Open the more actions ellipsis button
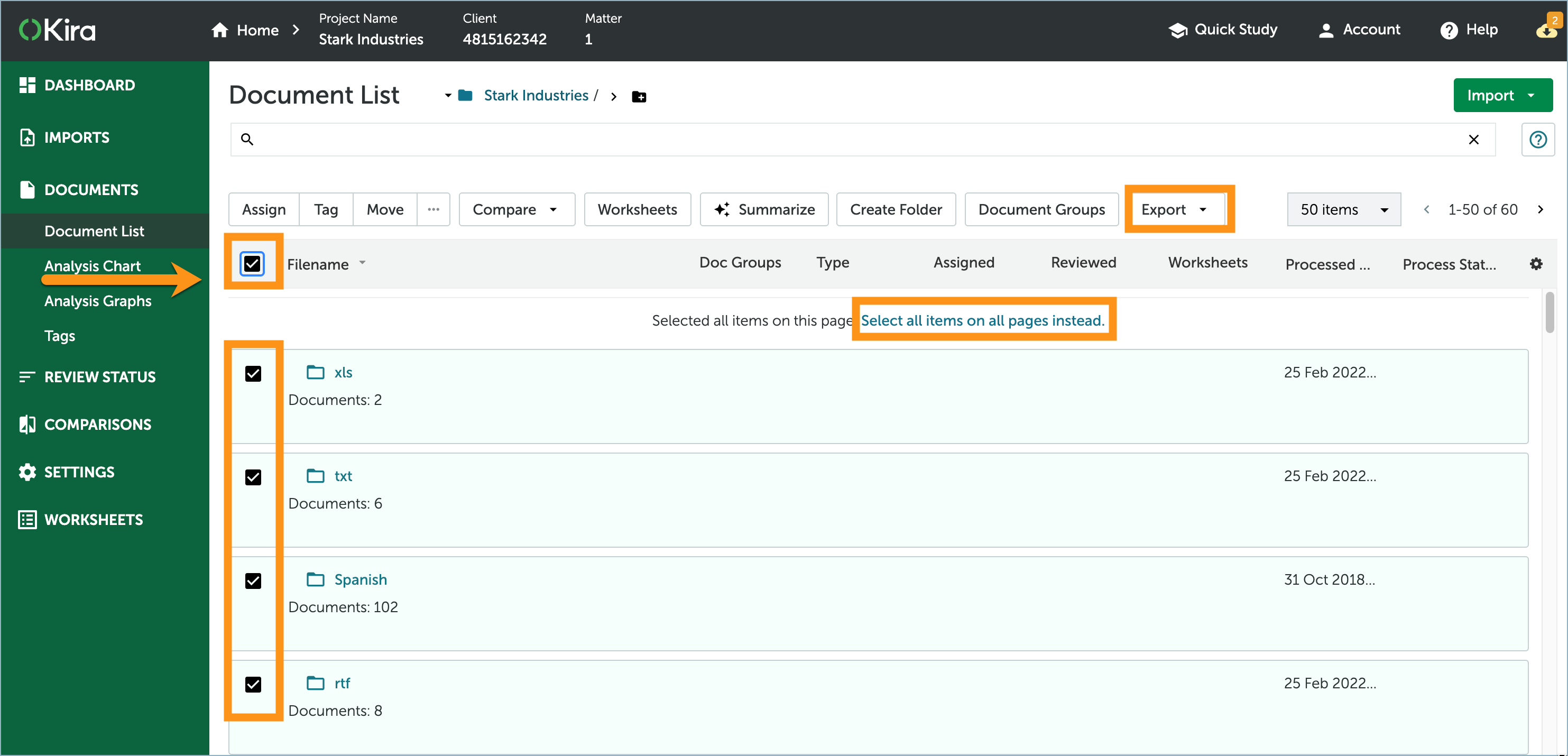The width and height of the screenshot is (1568, 756). click(x=433, y=209)
